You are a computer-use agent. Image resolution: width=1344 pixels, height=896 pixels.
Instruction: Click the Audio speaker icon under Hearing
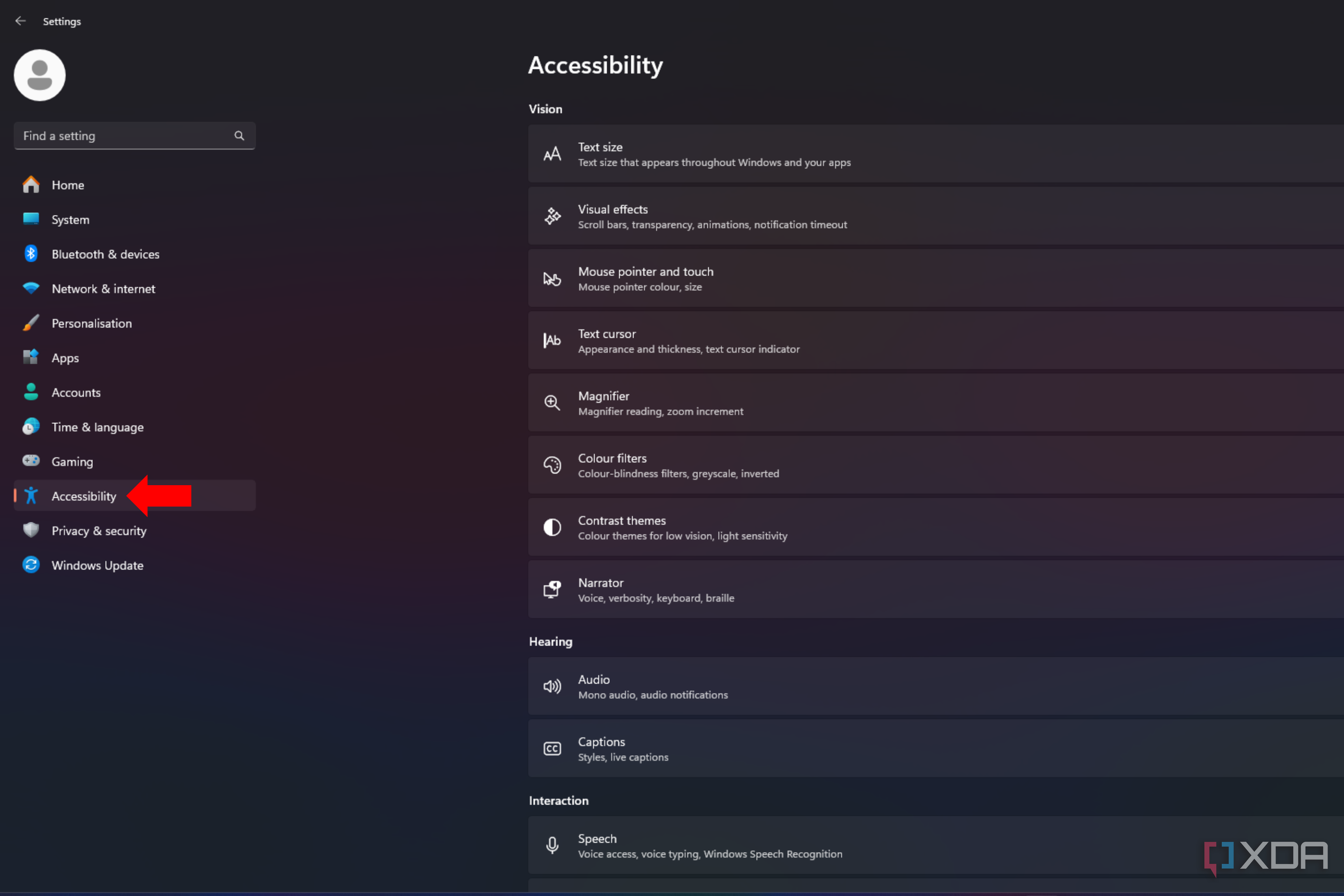[552, 686]
